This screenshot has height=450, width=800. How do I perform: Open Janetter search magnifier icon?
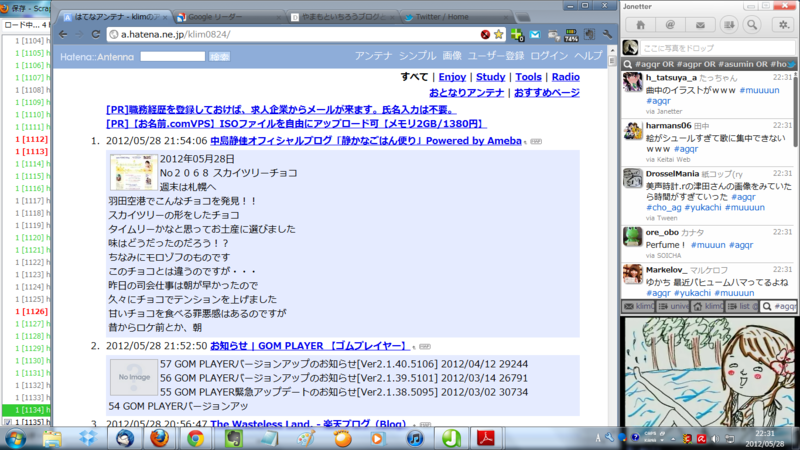coord(752,24)
